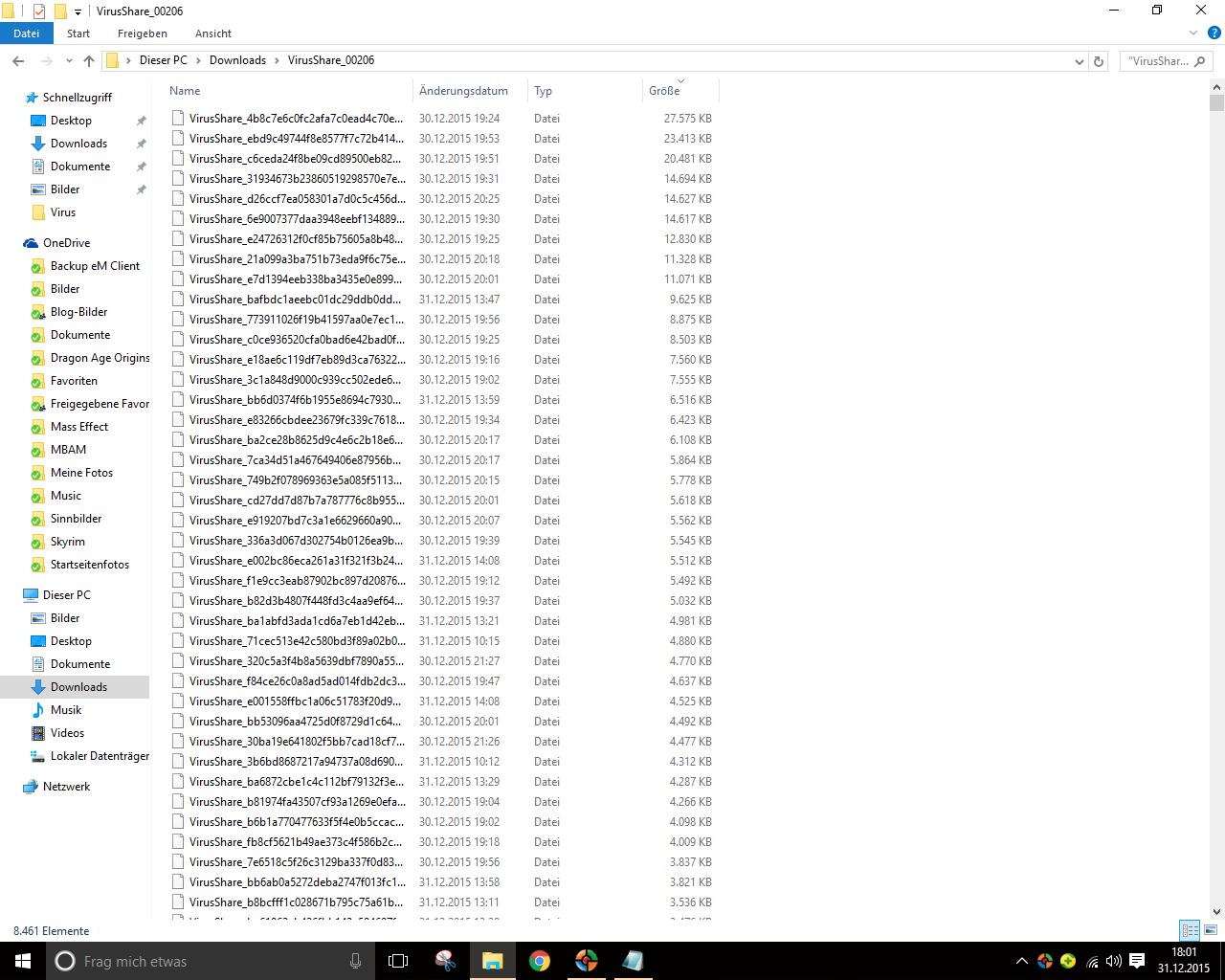The width and height of the screenshot is (1225, 980).
Task: Click the New Folder icon in the title bar
Action: [x=59, y=11]
